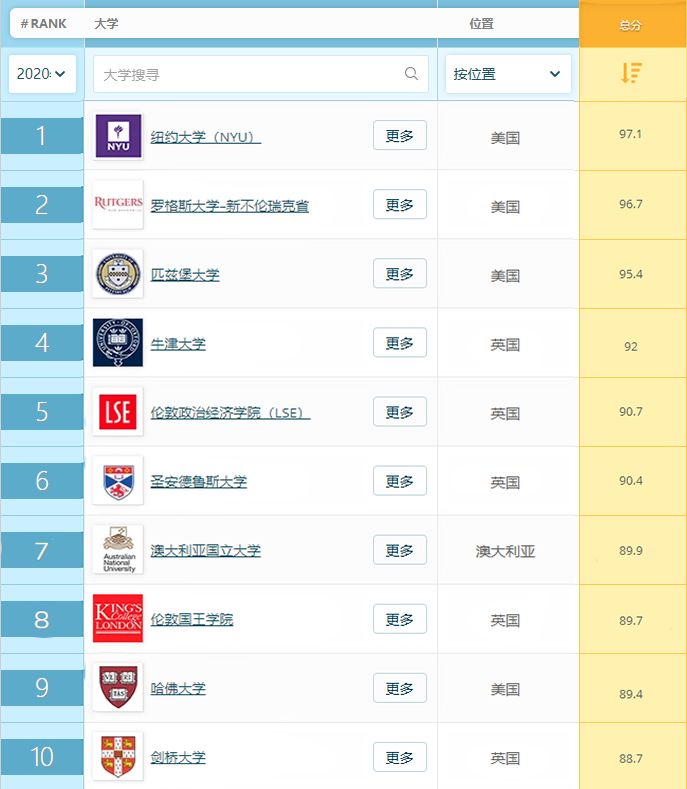Click the 总分 column header
Image resolution: width=687 pixels, height=789 pixels.
pos(631,25)
